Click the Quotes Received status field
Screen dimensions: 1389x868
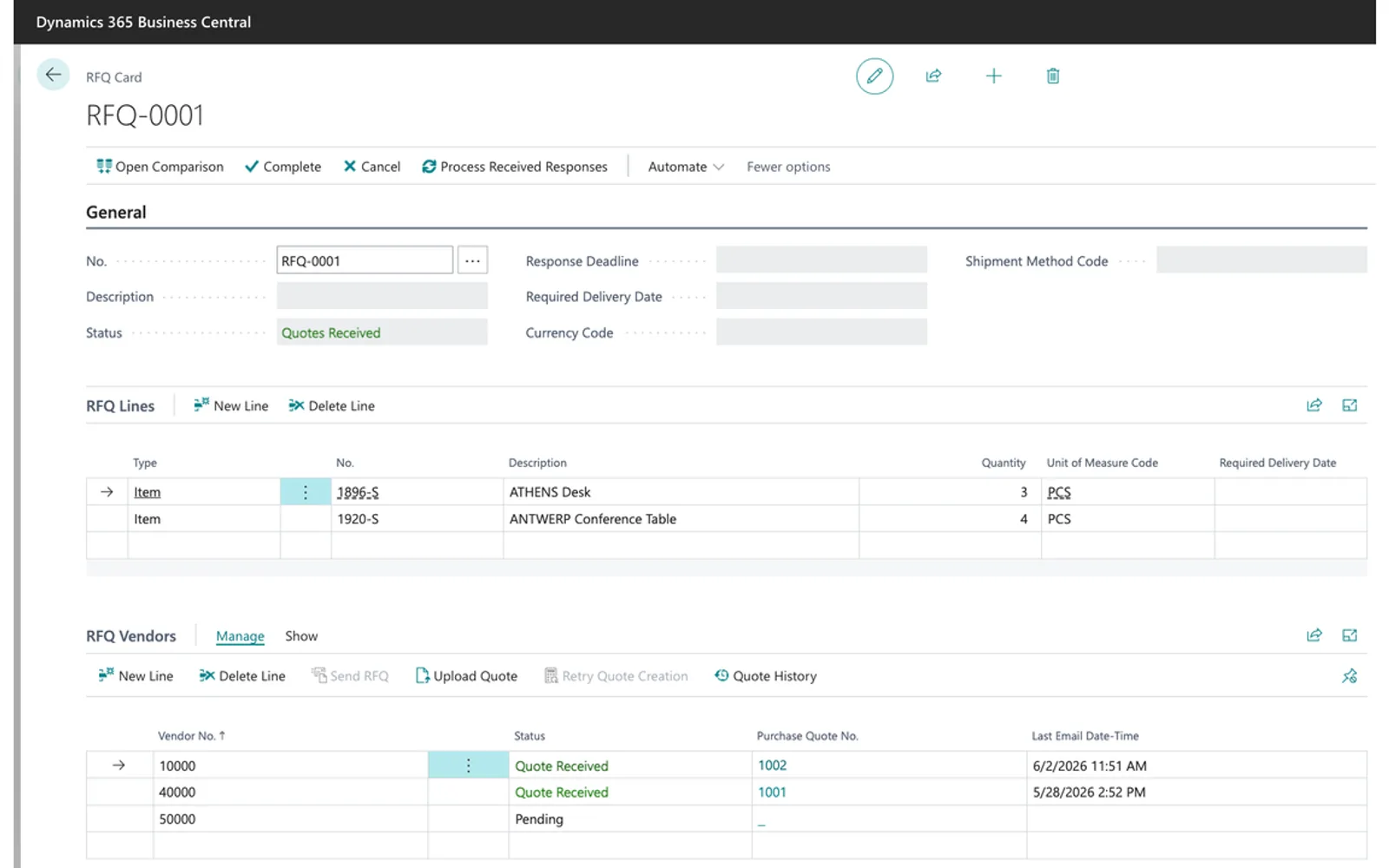tap(382, 332)
